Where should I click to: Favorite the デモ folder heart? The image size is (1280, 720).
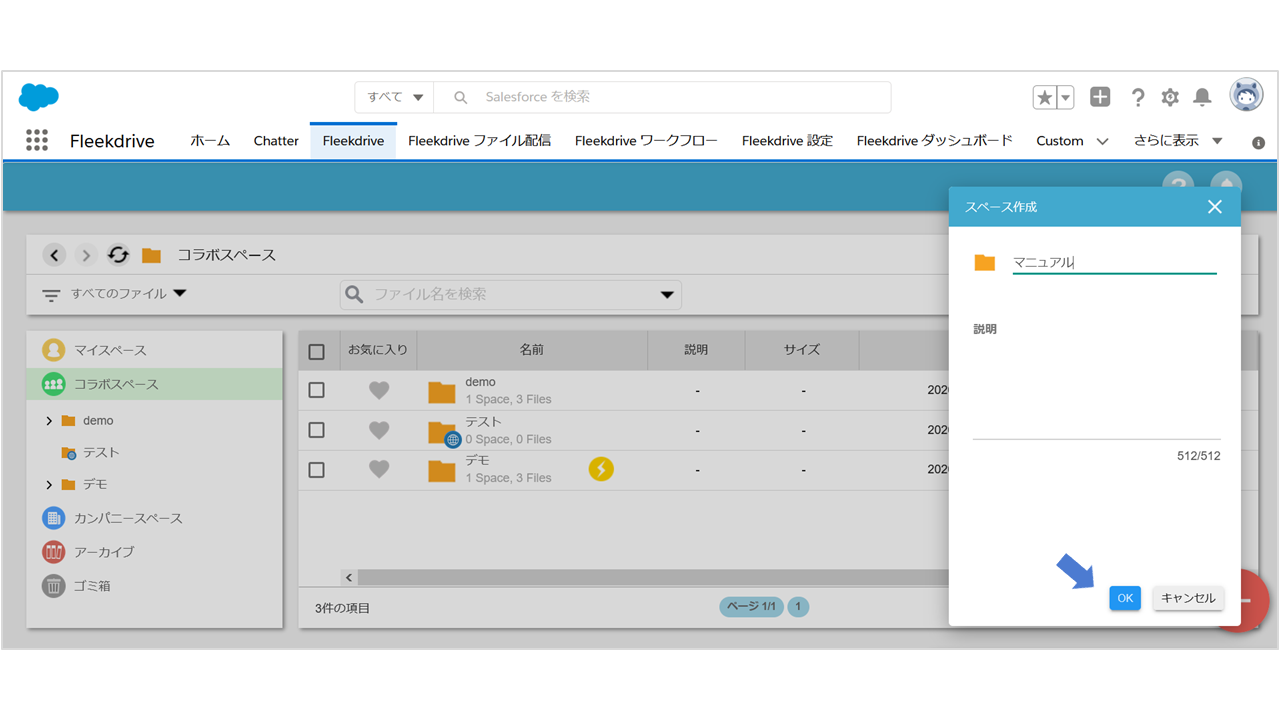379,470
